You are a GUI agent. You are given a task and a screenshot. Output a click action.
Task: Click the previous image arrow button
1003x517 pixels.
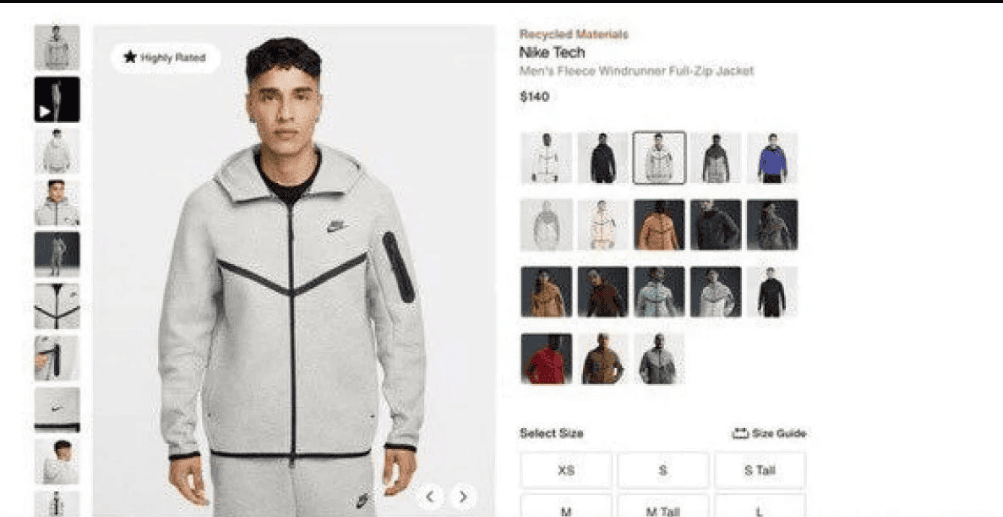430,497
